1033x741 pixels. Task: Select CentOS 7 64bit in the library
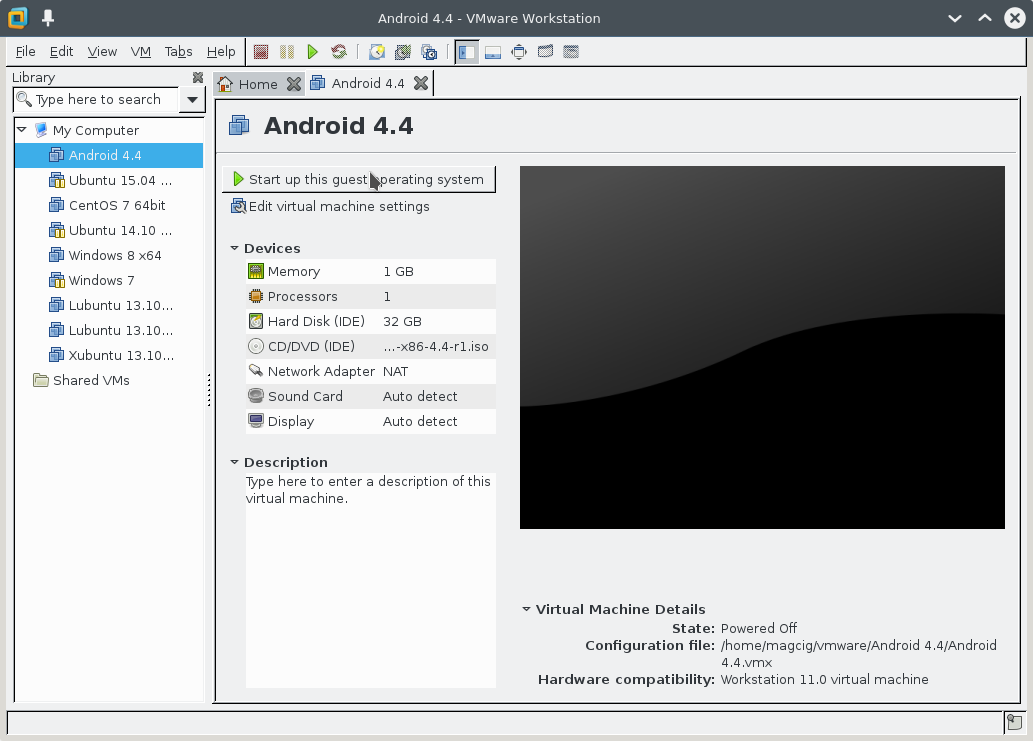tap(109, 206)
